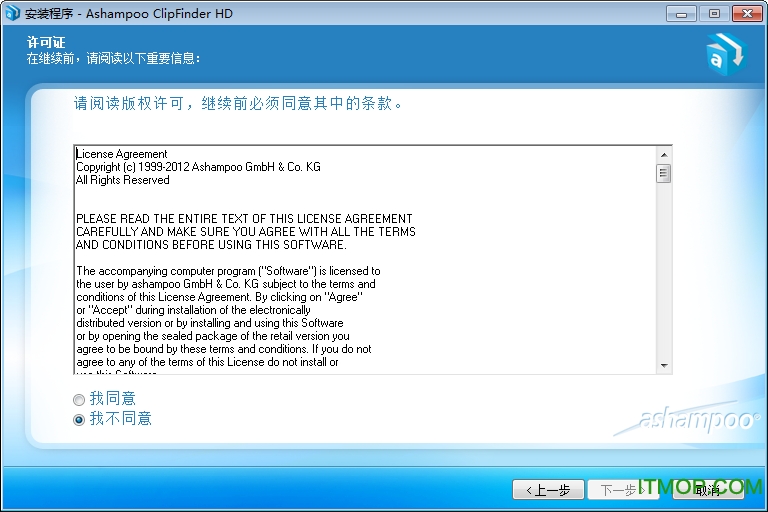Click the installer icon in the title bar
The width and height of the screenshot is (768, 512).
tap(12, 13)
